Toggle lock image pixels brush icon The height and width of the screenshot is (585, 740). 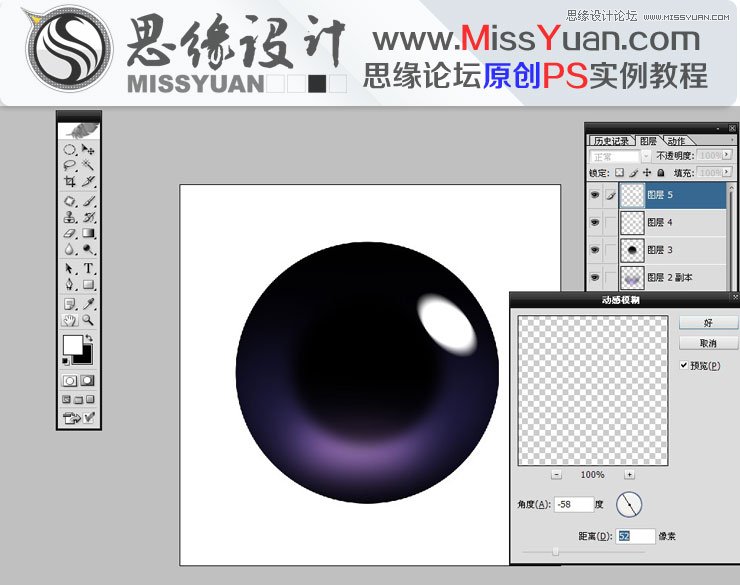633,173
